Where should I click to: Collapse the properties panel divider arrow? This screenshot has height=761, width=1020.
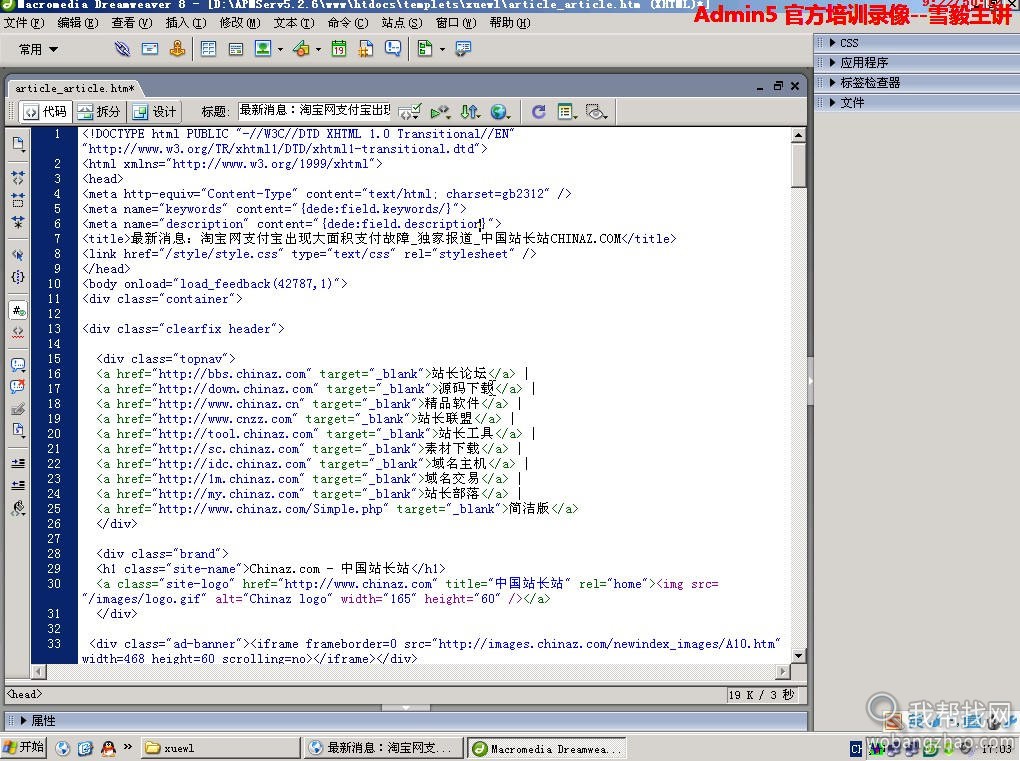point(406,708)
